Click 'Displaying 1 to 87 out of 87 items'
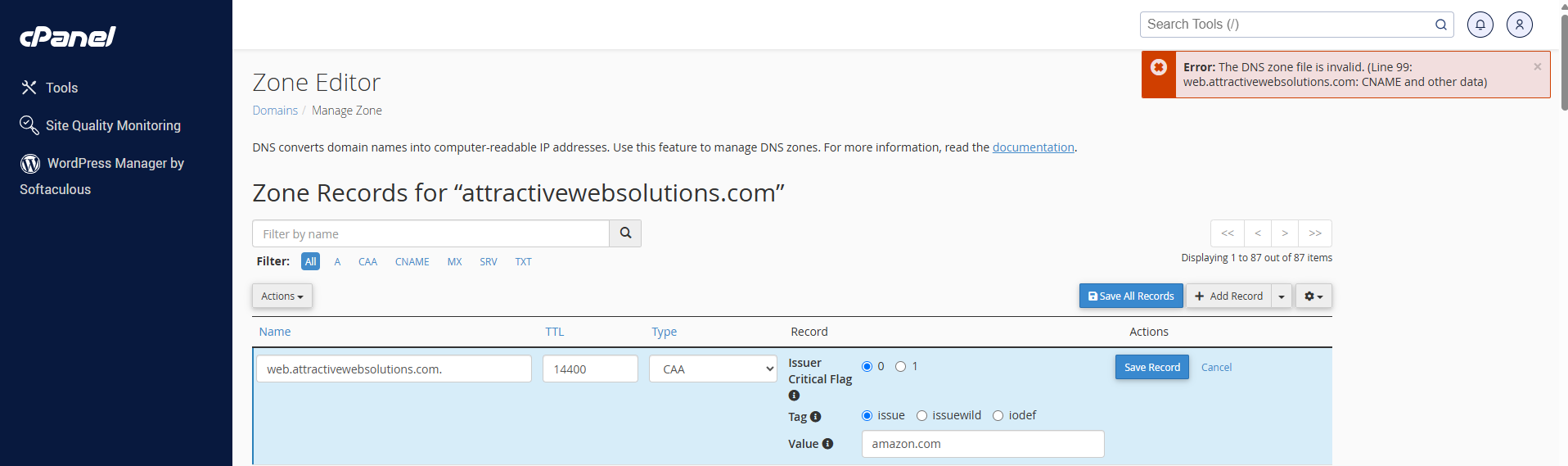This screenshot has width=1568, height=466. (x=1256, y=258)
